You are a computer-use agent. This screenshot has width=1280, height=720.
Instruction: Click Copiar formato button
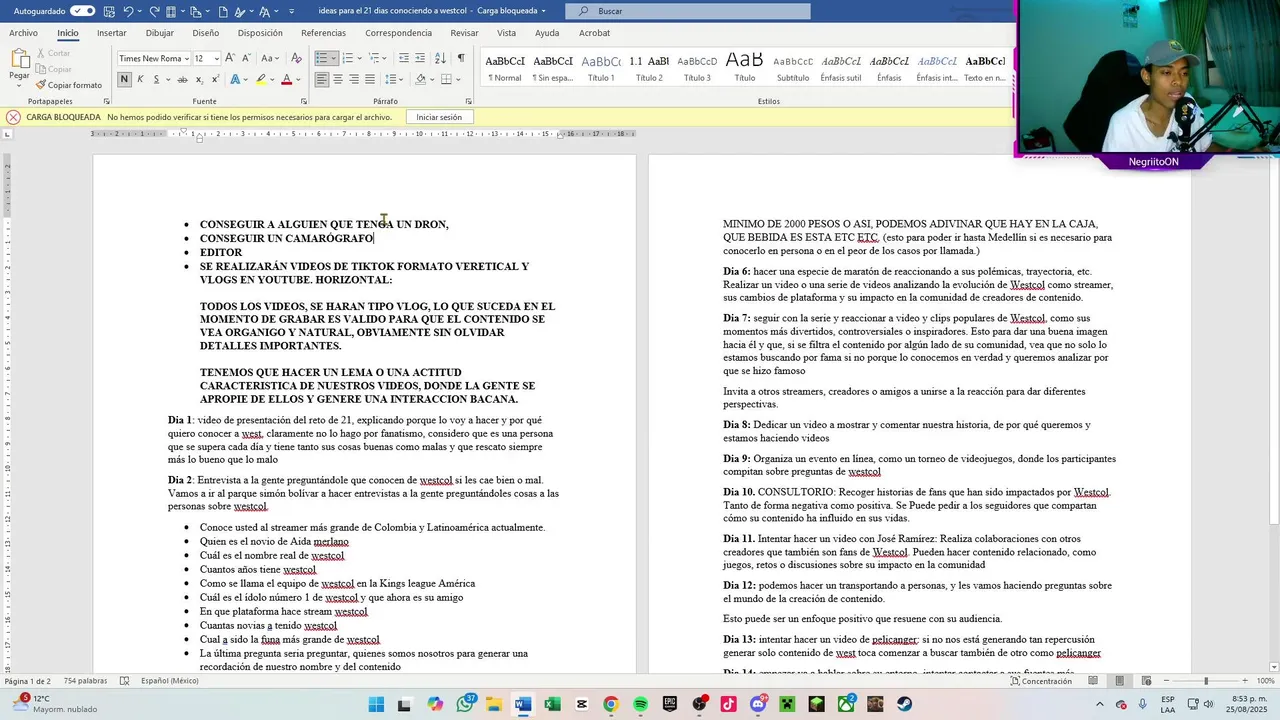tap(69, 85)
